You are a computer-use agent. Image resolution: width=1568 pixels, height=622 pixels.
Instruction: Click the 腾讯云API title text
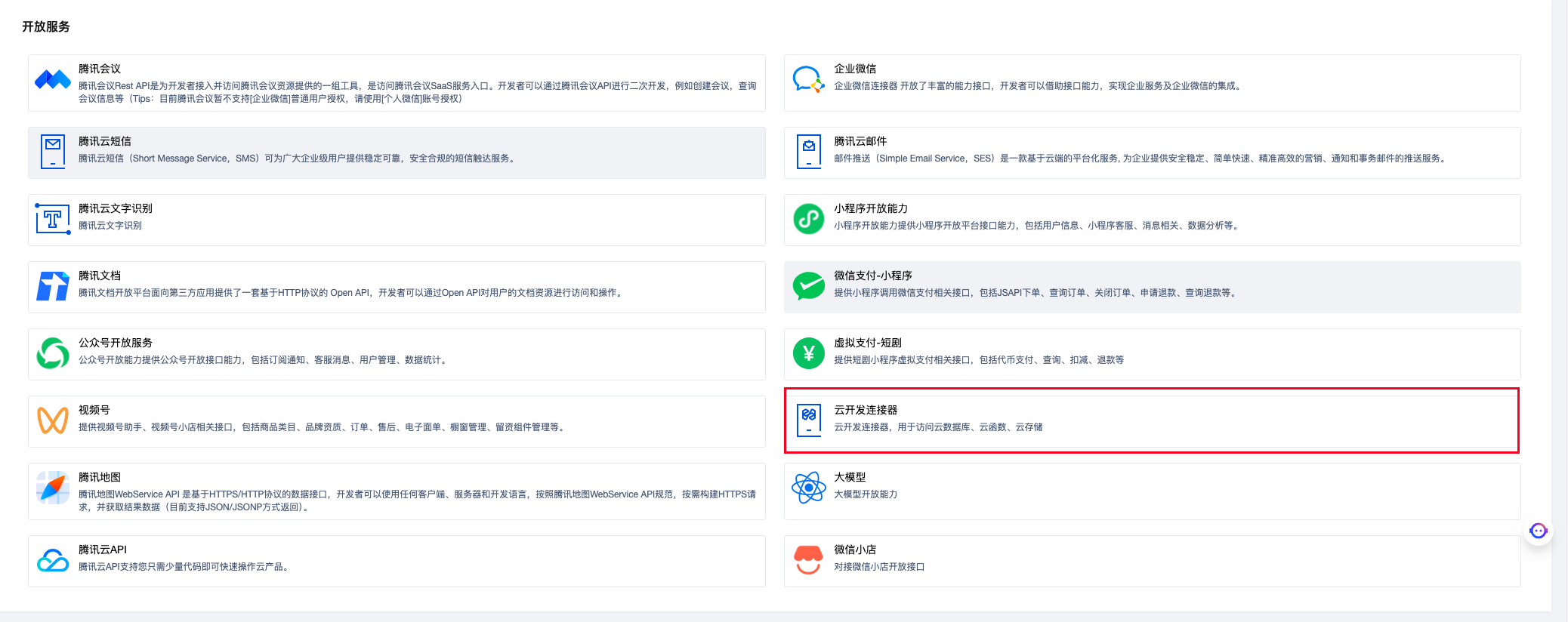point(103,550)
